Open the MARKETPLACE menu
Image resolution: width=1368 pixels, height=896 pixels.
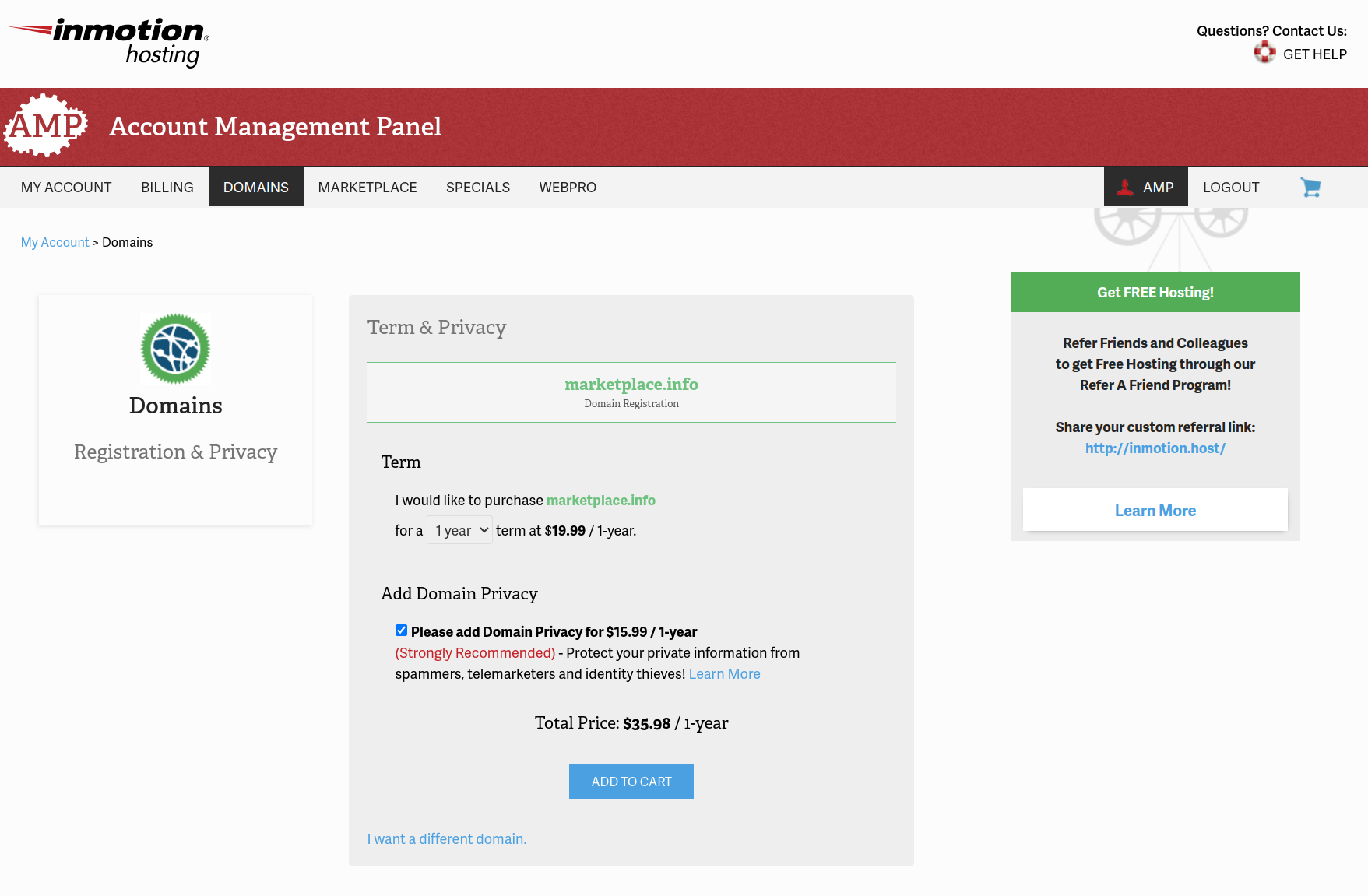[x=367, y=188]
